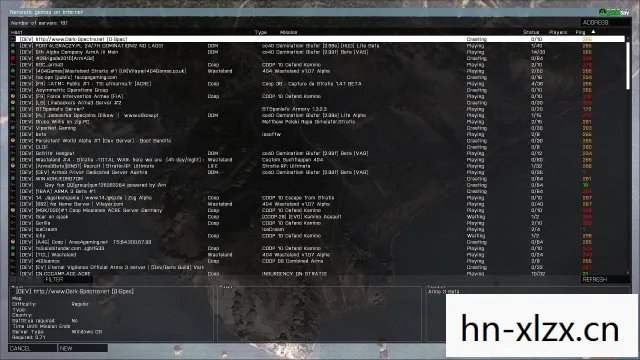The image size is (640, 360).
Task: Click lock icon of Bruce Willis server row
Action: coord(13,122)
